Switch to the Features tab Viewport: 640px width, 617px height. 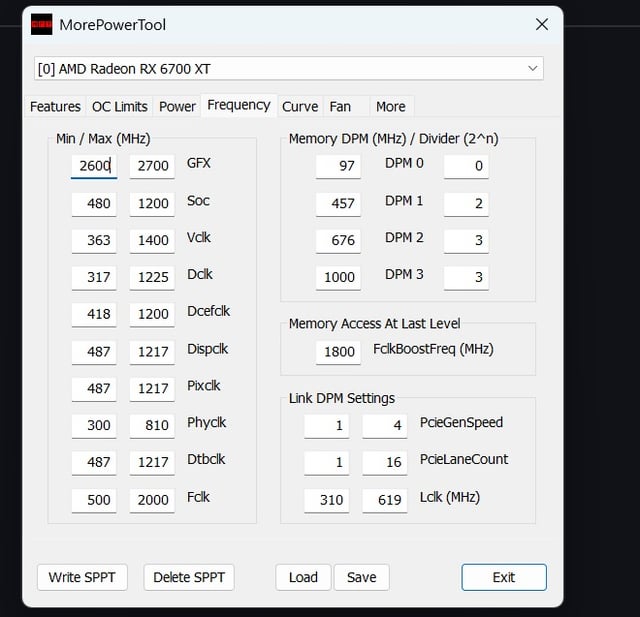point(55,107)
